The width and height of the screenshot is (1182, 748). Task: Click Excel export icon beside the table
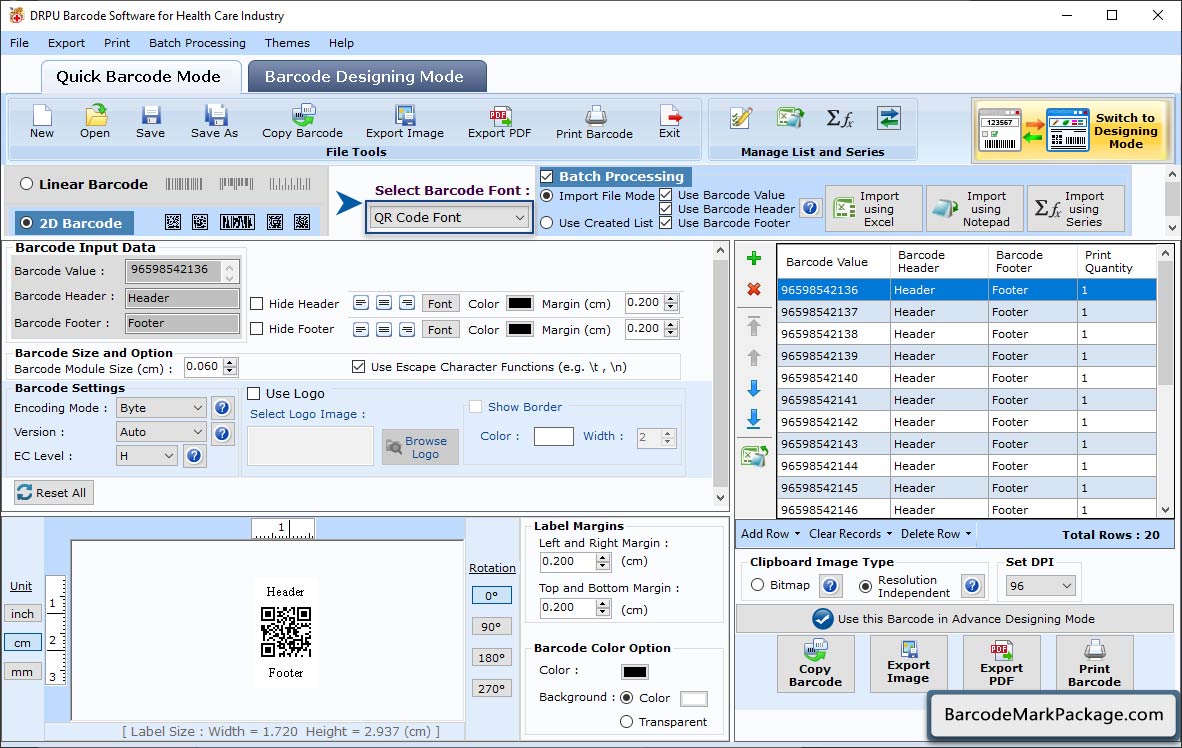coord(754,455)
